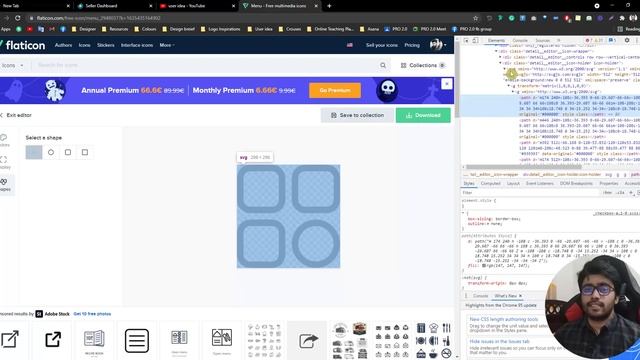The width and height of the screenshot is (640, 360).
Task: Click the fill color swatch in styles pane
Action: tap(484, 266)
